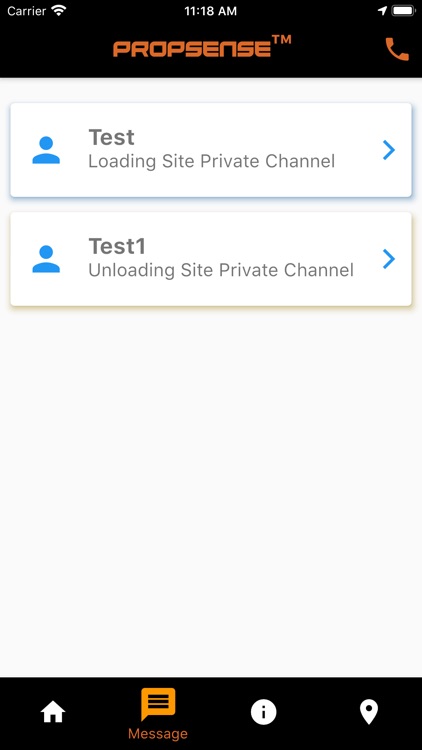Click Unloading Site Private Channel text

tap(221, 270)
